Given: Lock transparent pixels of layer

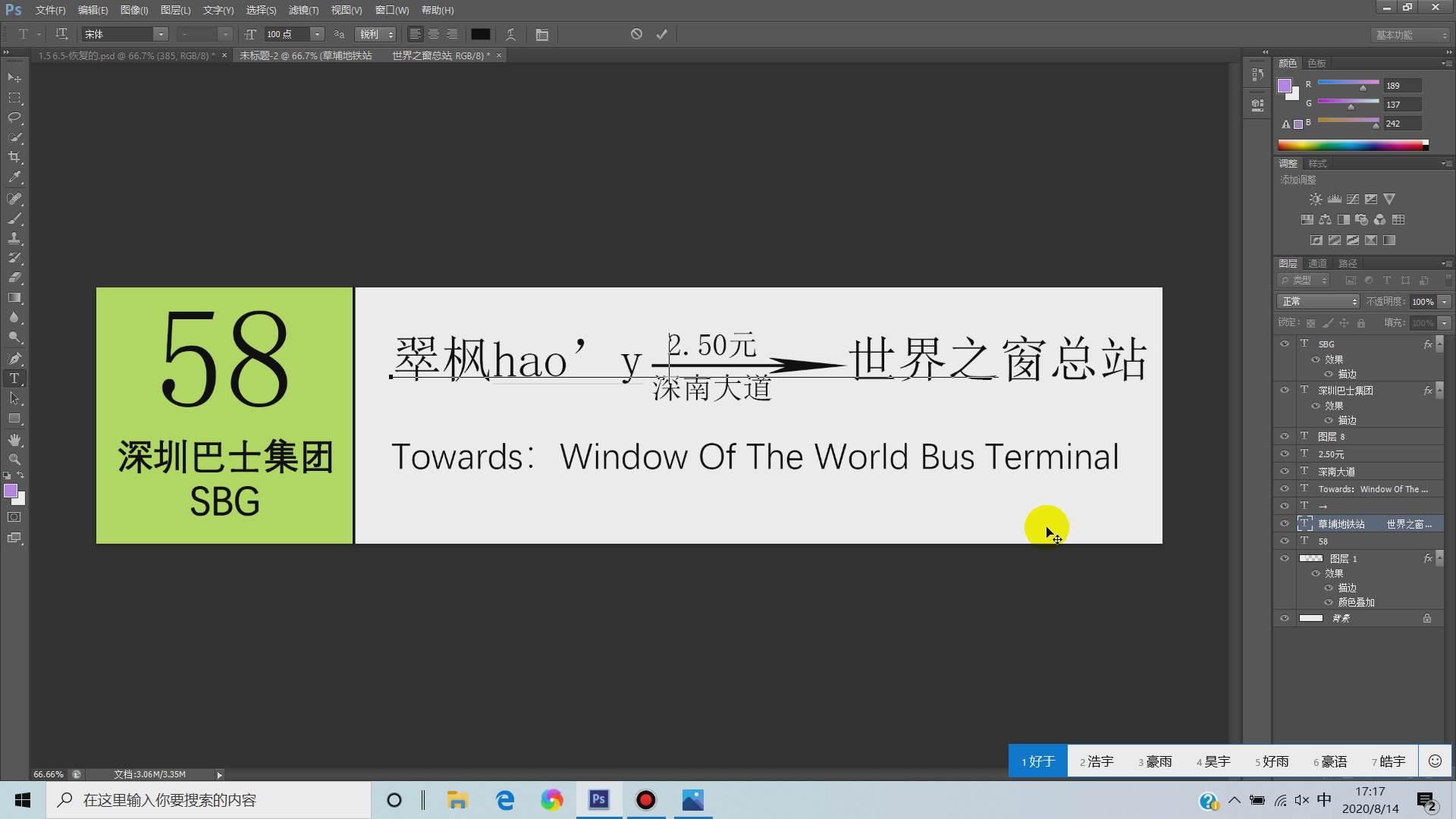Looking at the screenshot, I should 1310,323.
